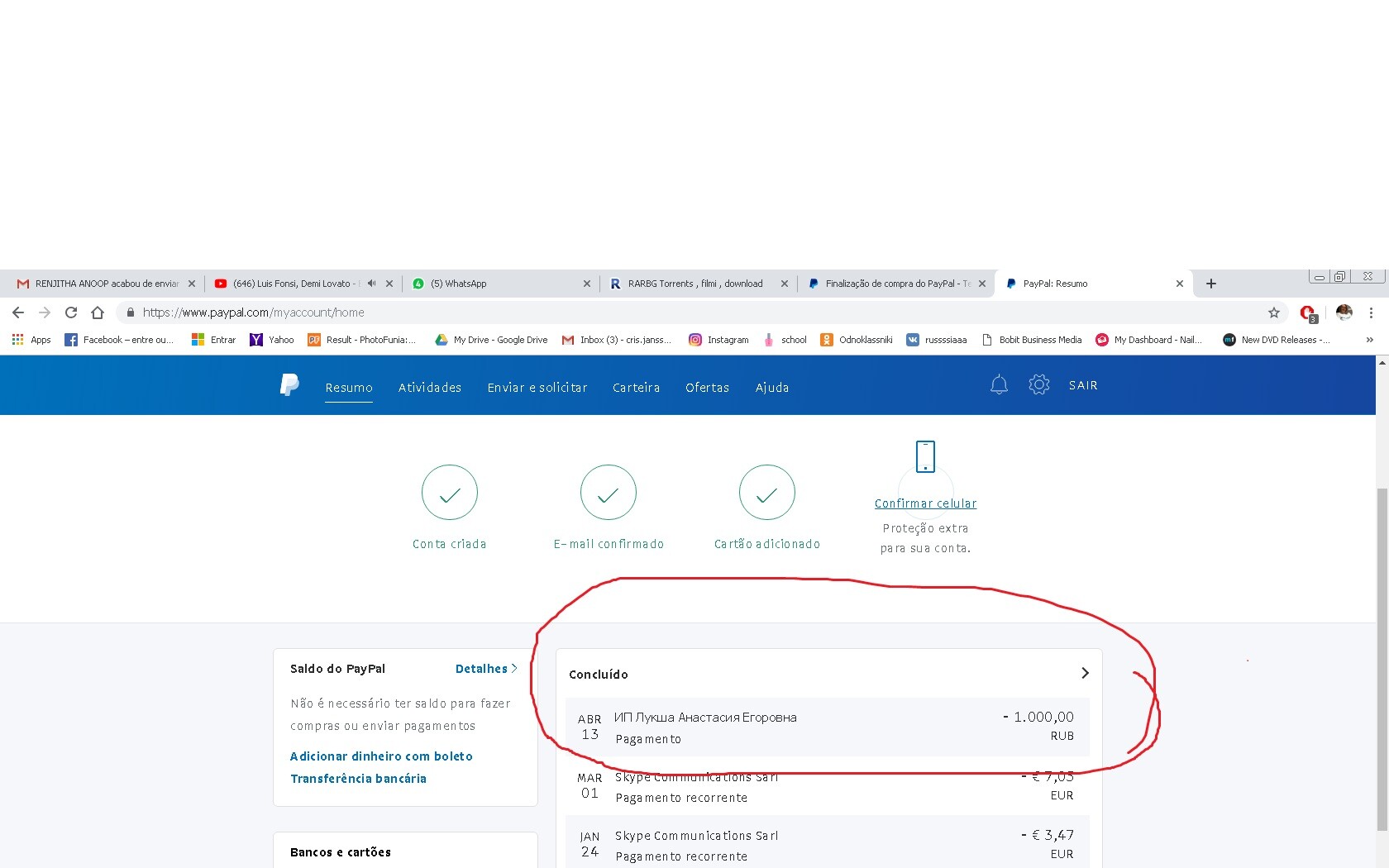Image resolution: width=1389 pixels, height=868 pixels.
Task: Open the notifications bell icon
Action: (x=999, y=385)
